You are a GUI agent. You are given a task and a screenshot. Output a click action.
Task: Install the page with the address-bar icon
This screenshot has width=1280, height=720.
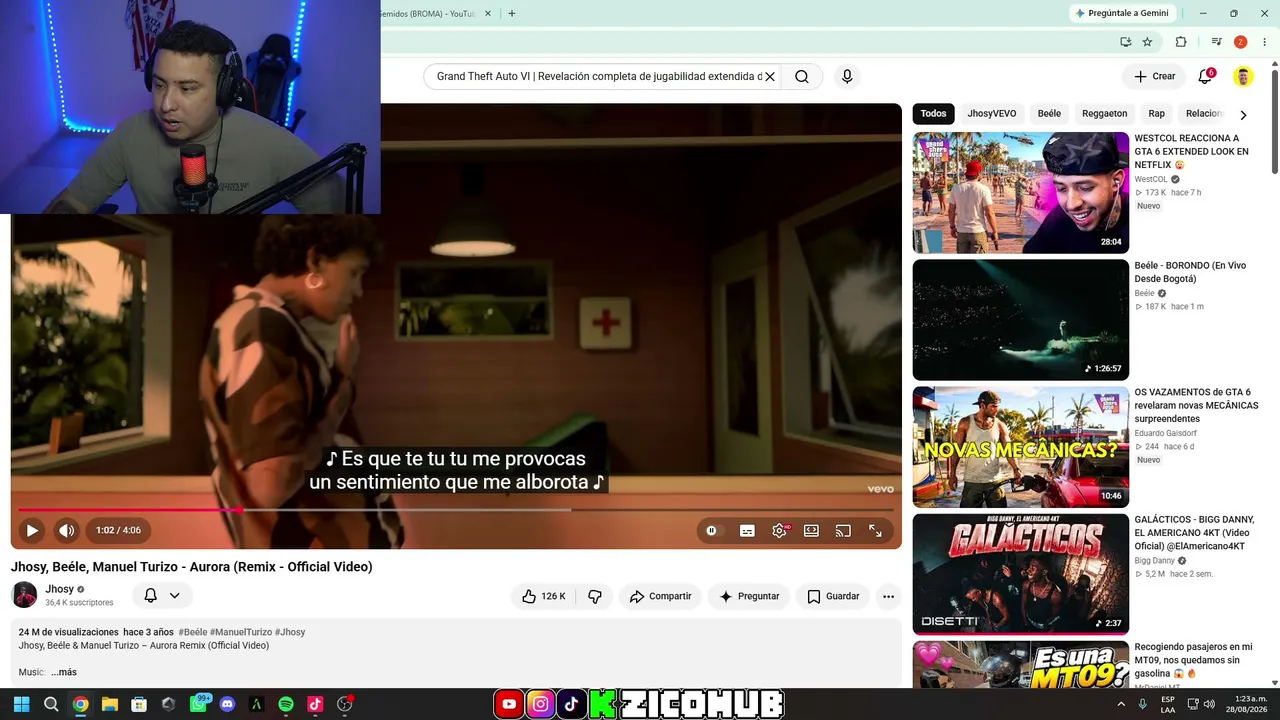[x=1125, y=42]
